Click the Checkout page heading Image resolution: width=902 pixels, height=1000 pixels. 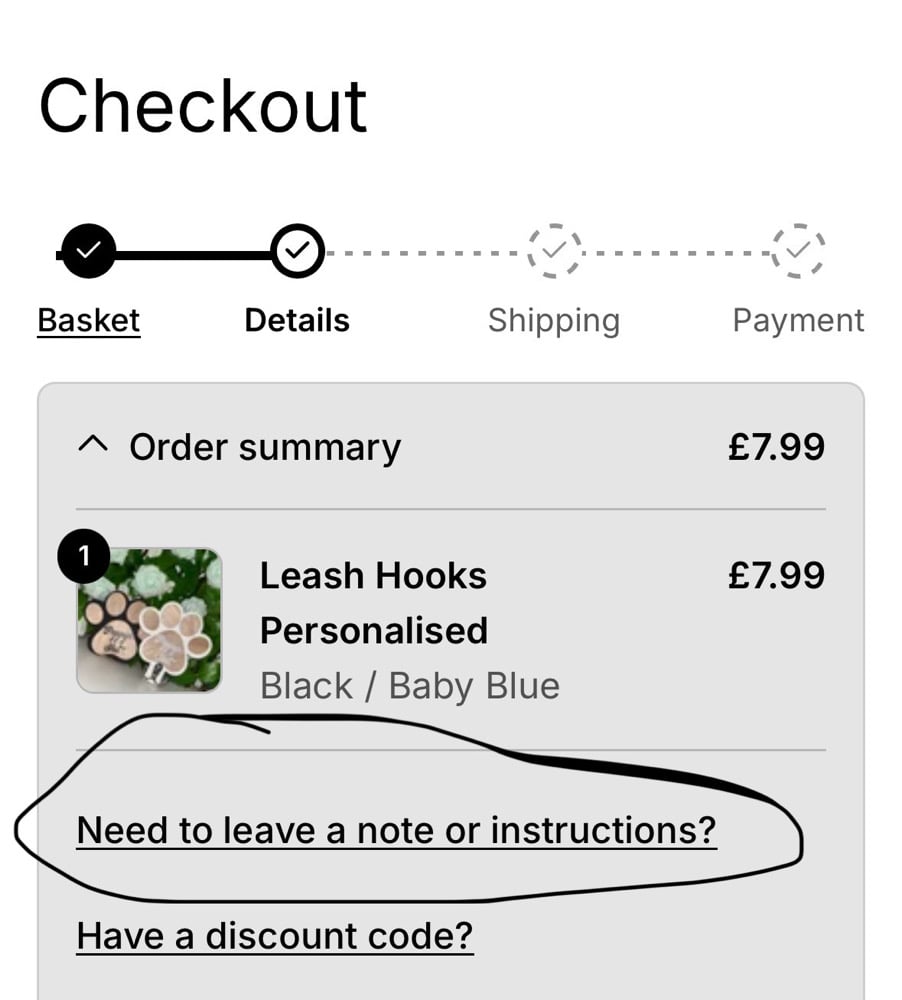click(x=203, y=105)
